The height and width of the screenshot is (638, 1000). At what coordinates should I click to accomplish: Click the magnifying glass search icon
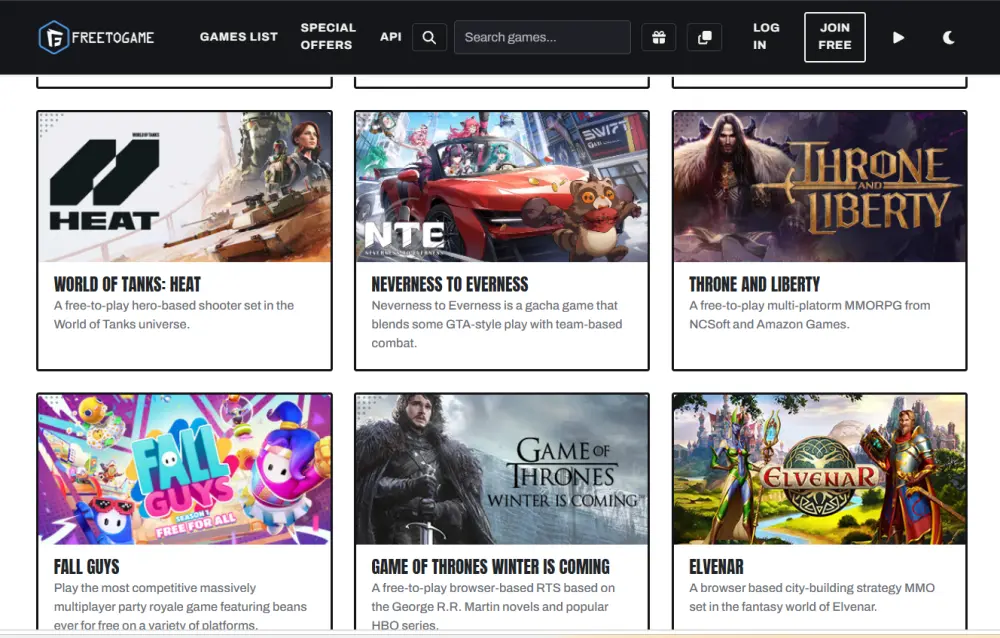coord(429,38)
